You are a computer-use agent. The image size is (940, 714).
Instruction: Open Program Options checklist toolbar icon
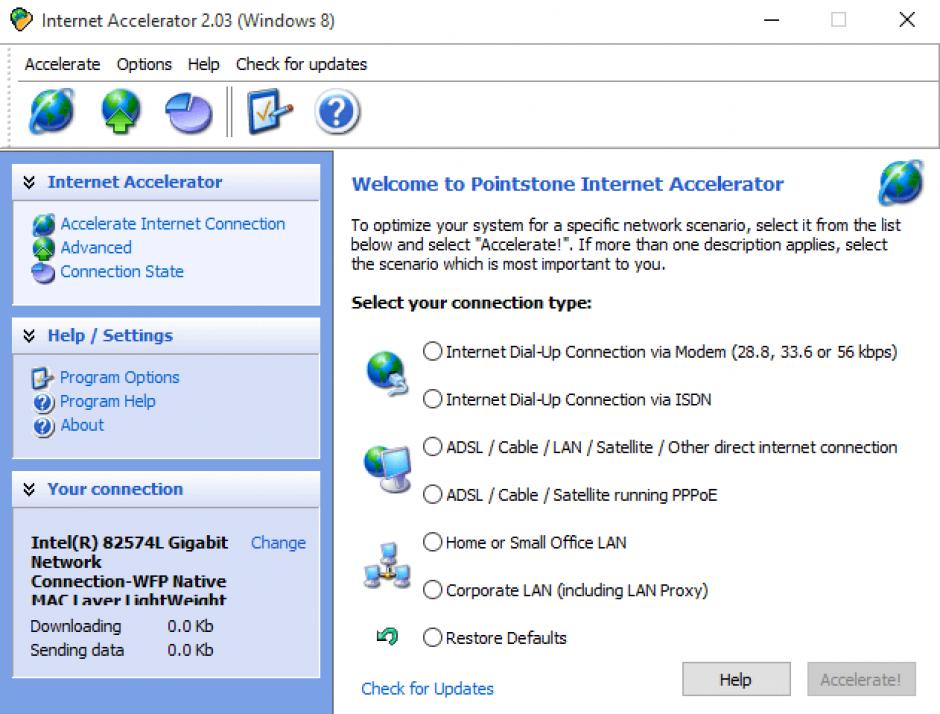click(269, 112)
